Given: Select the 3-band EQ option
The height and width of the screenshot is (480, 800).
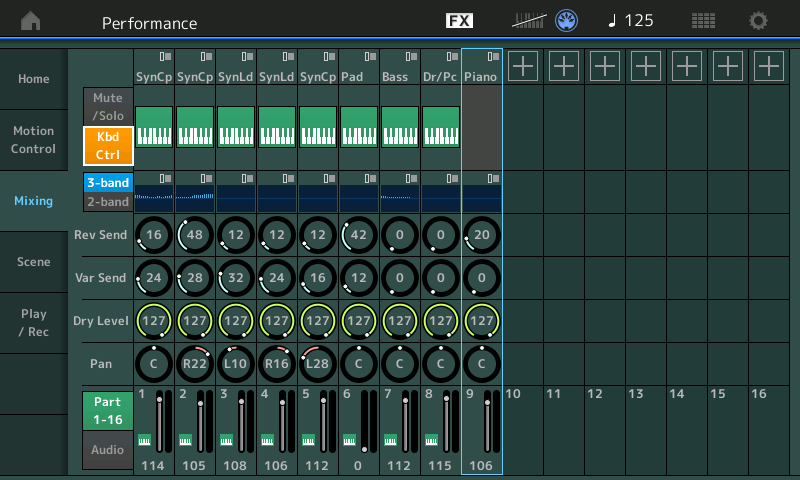Looking at the screenshot, I should click(x=108, y=183).
